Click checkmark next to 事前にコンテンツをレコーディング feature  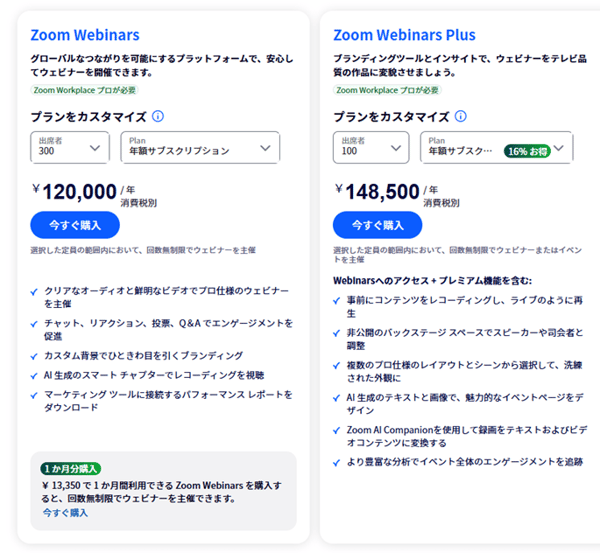[337, 299]
